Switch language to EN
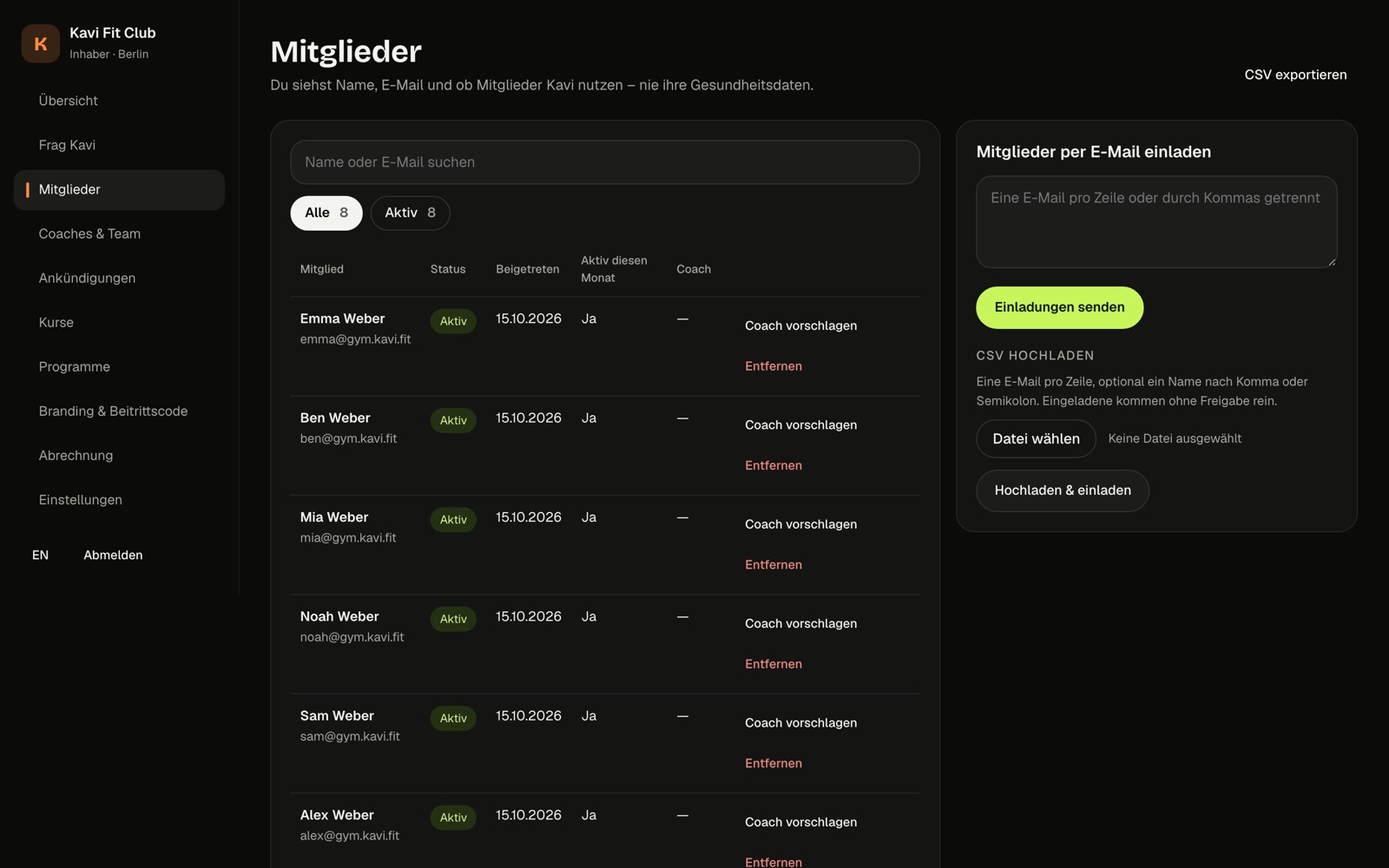 click(x=40, y=555)
